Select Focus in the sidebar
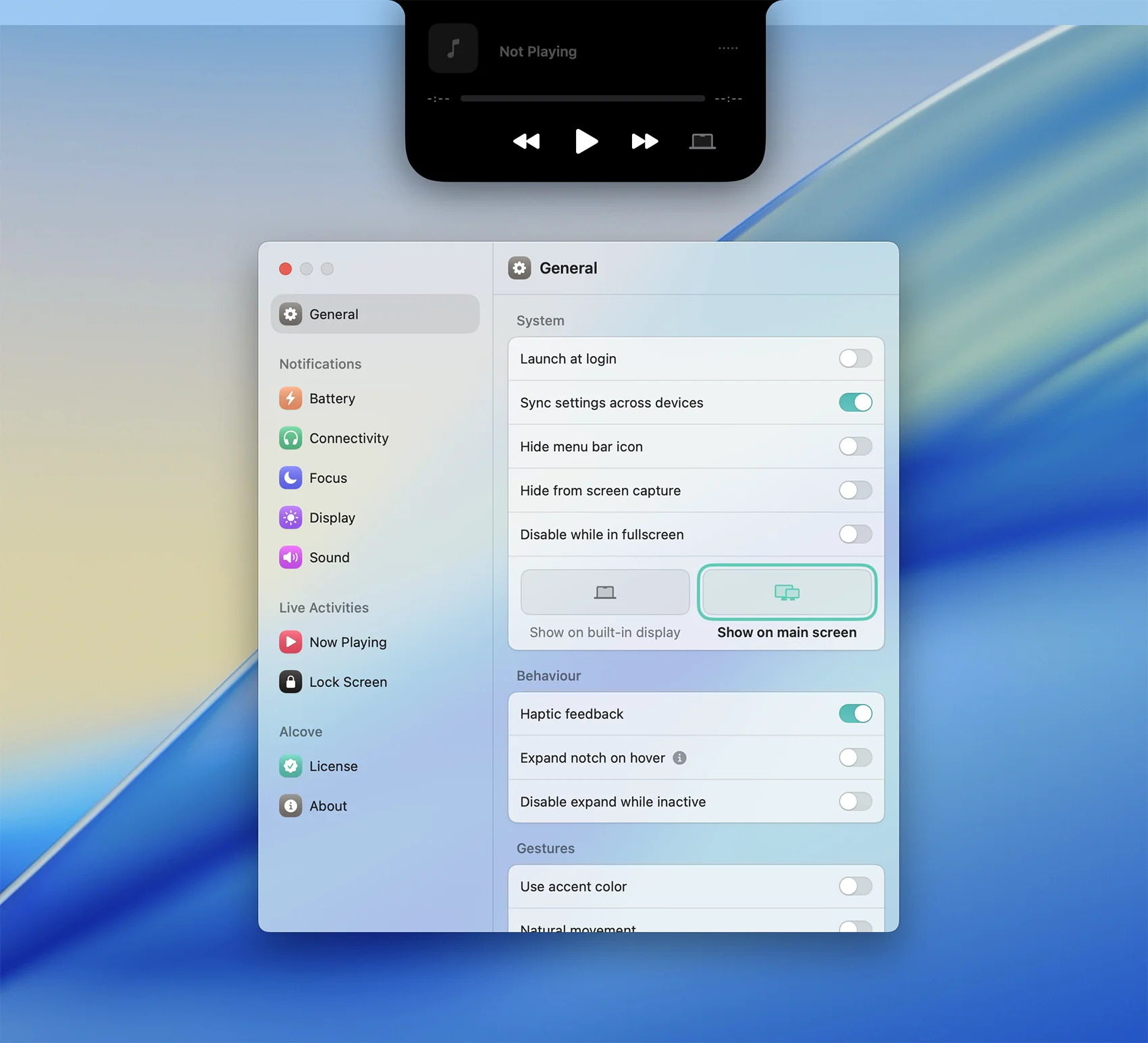Viewport: 1148px width, 1043px height. tap(328, 478)
